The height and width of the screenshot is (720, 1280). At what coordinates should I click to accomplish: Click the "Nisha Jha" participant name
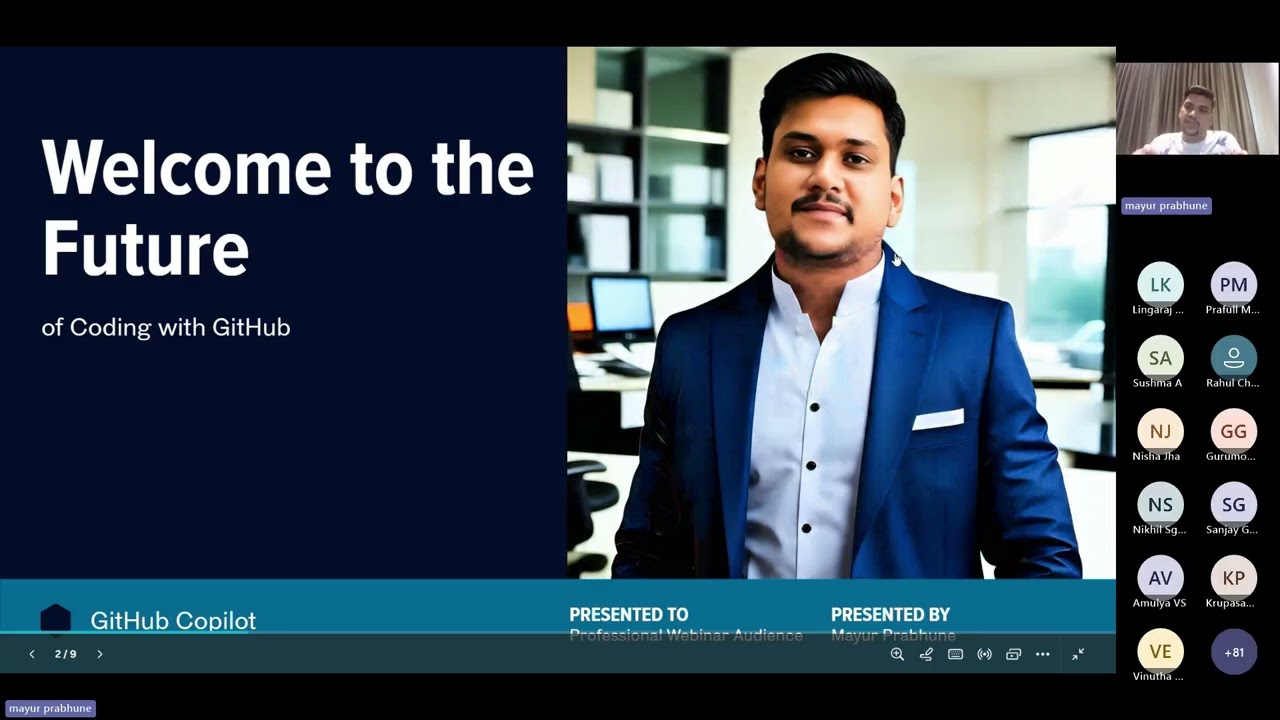pyautogui.click(x=1156, y=456)
